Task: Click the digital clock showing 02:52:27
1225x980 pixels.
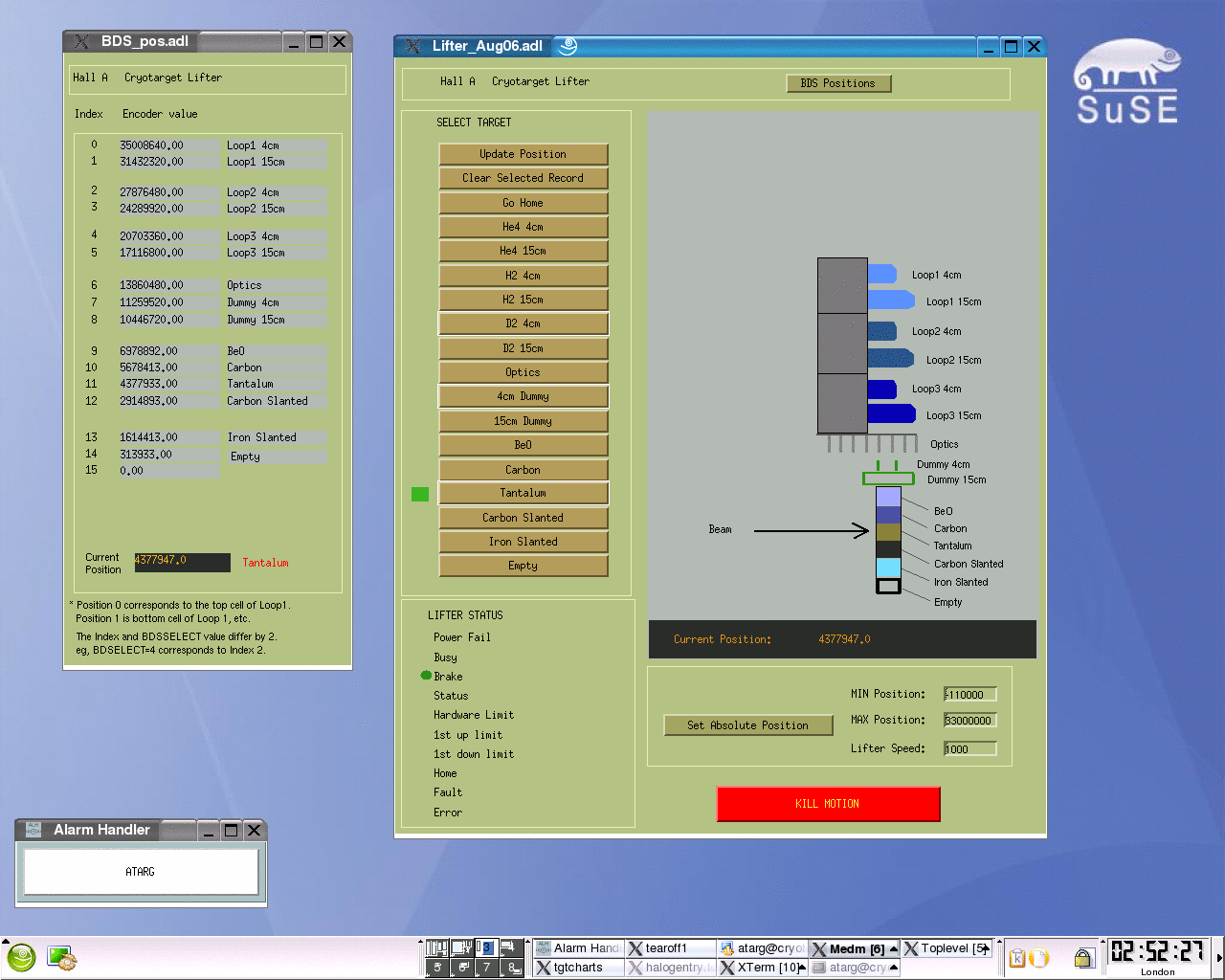Action: click(1157, 951)
